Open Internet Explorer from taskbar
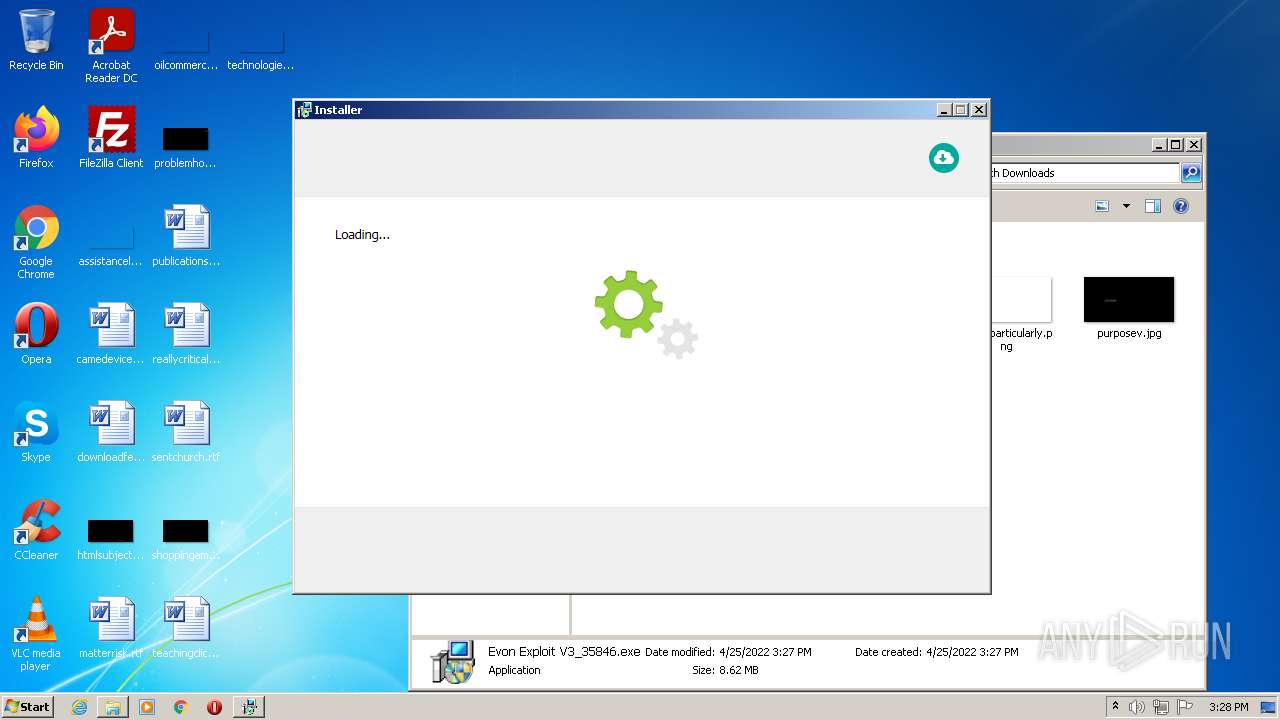This screenshot has width=1280, height=720. [x=79, y=707]
